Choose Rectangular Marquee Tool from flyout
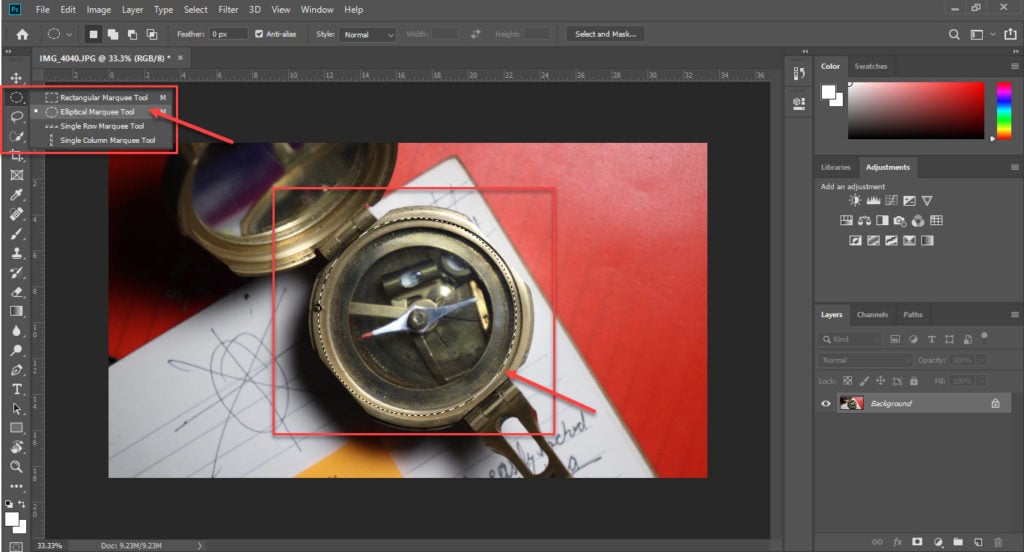1024x552 pixels. [x=104, y=97]
